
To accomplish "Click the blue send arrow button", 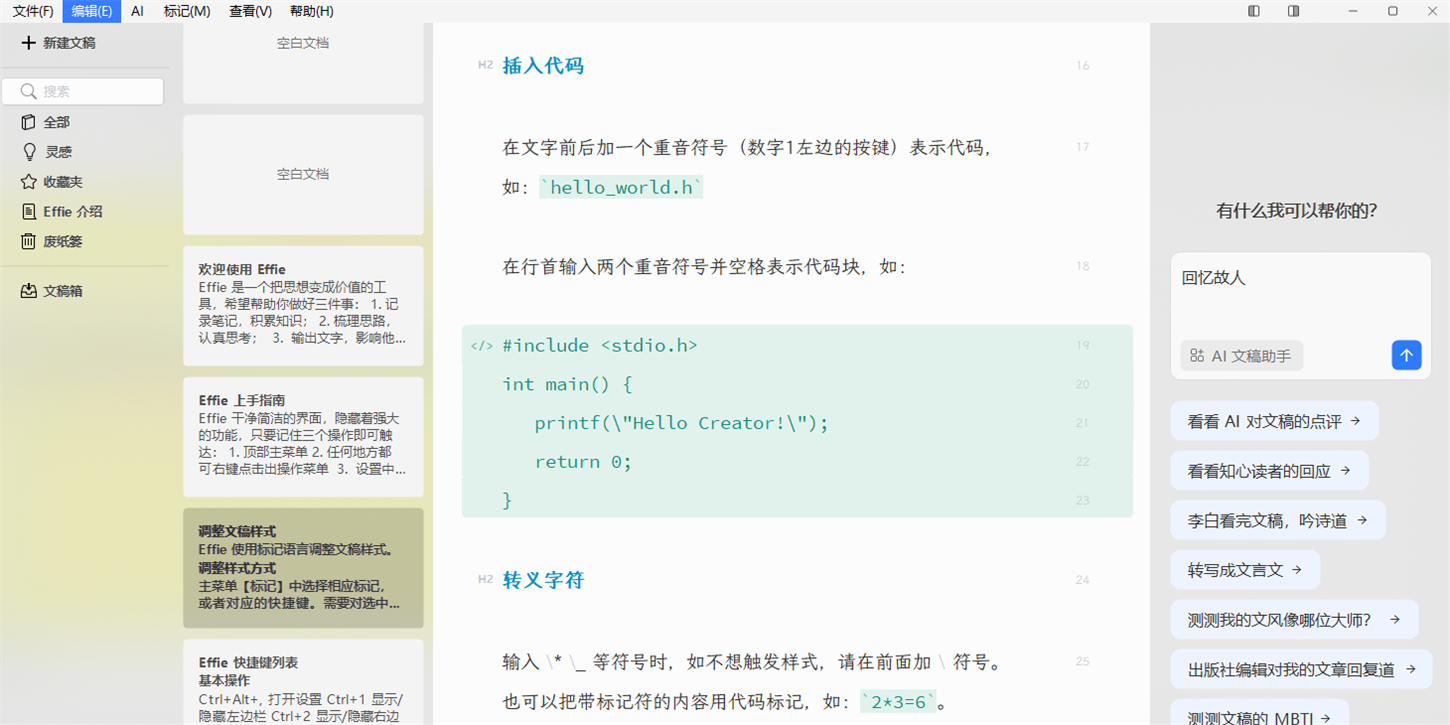I will (x=1406, y=355).
